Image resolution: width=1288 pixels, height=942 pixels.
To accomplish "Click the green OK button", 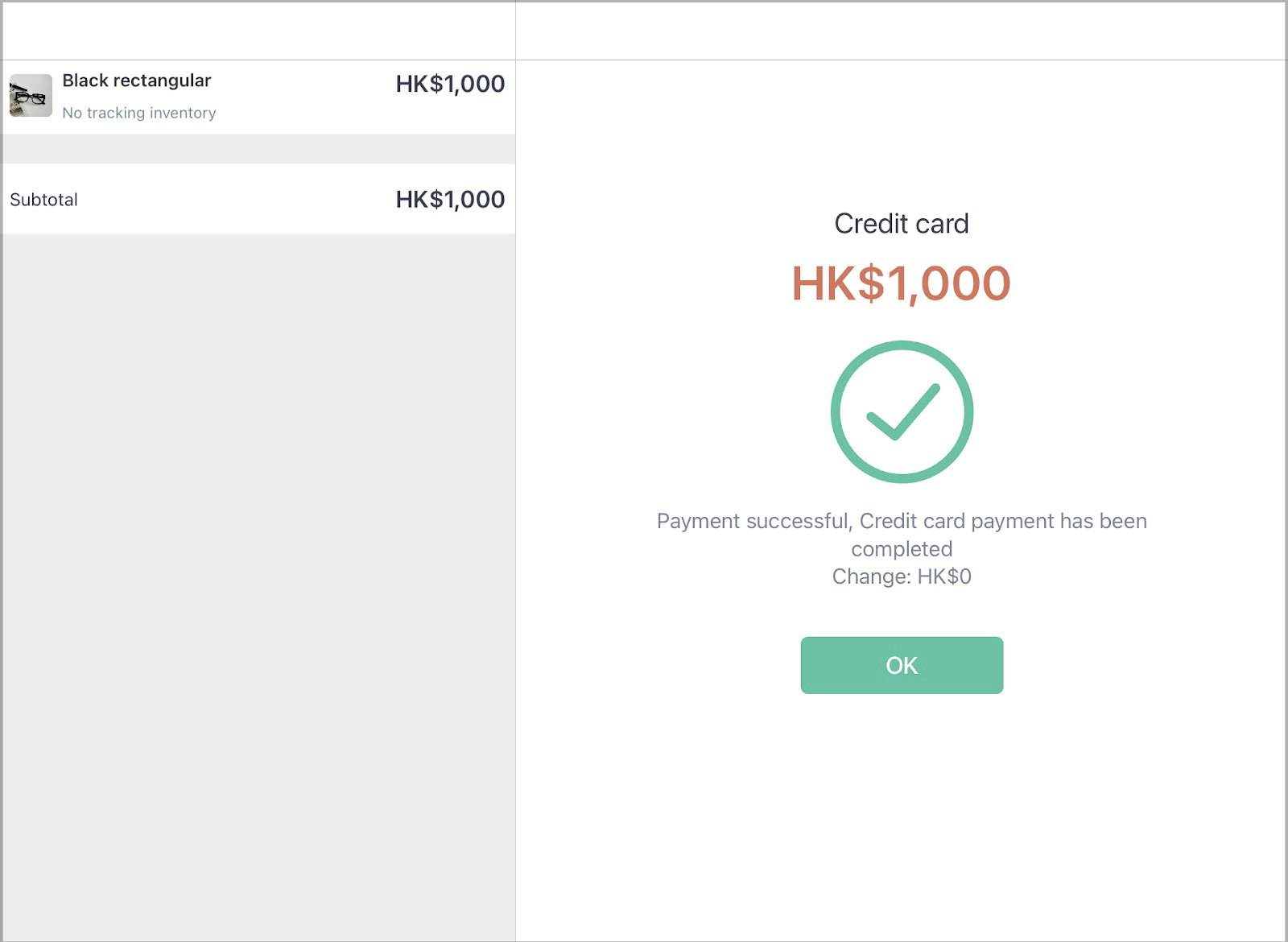I will [902, 665].
